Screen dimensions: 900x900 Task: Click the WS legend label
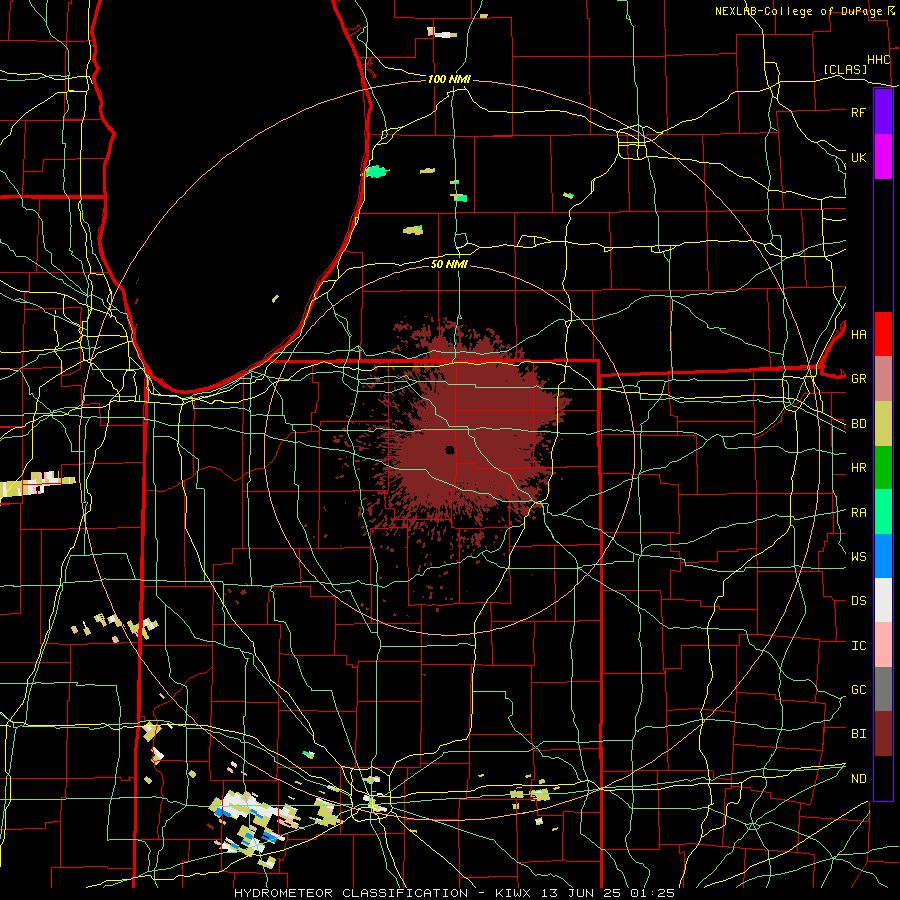858,556
